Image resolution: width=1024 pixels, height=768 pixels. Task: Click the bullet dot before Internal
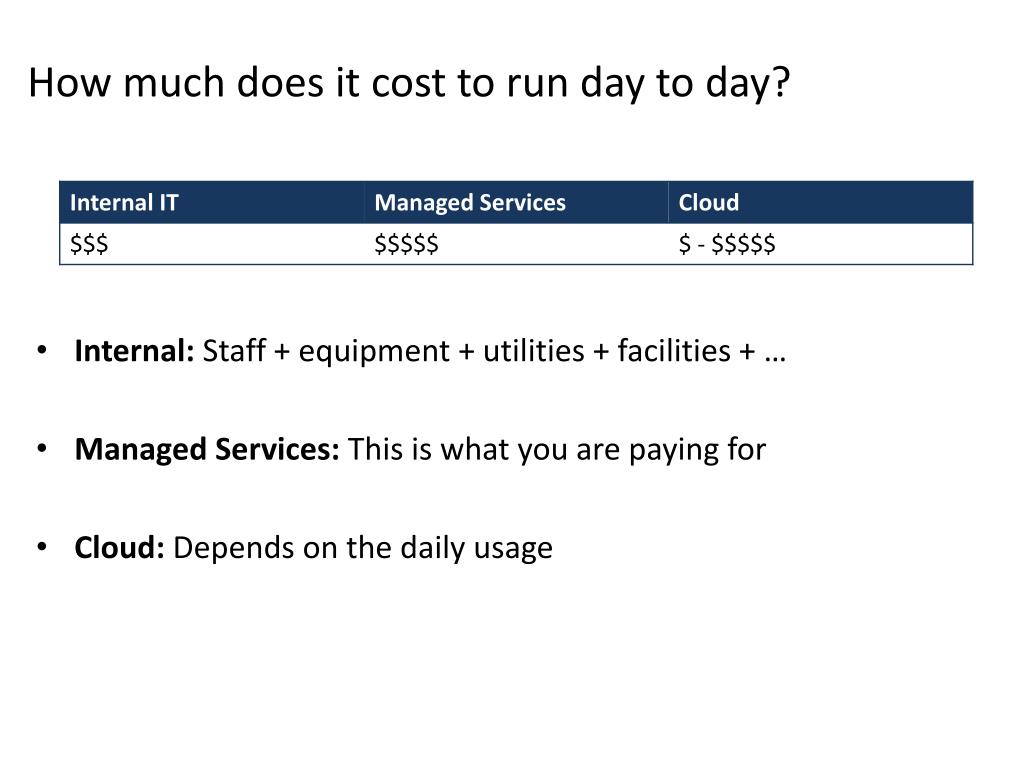coord(42,350)
